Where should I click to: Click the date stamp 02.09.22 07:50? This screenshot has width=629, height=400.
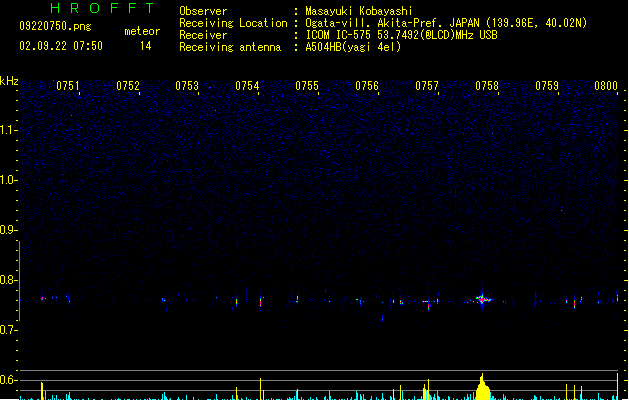click(x=61, y=46)
